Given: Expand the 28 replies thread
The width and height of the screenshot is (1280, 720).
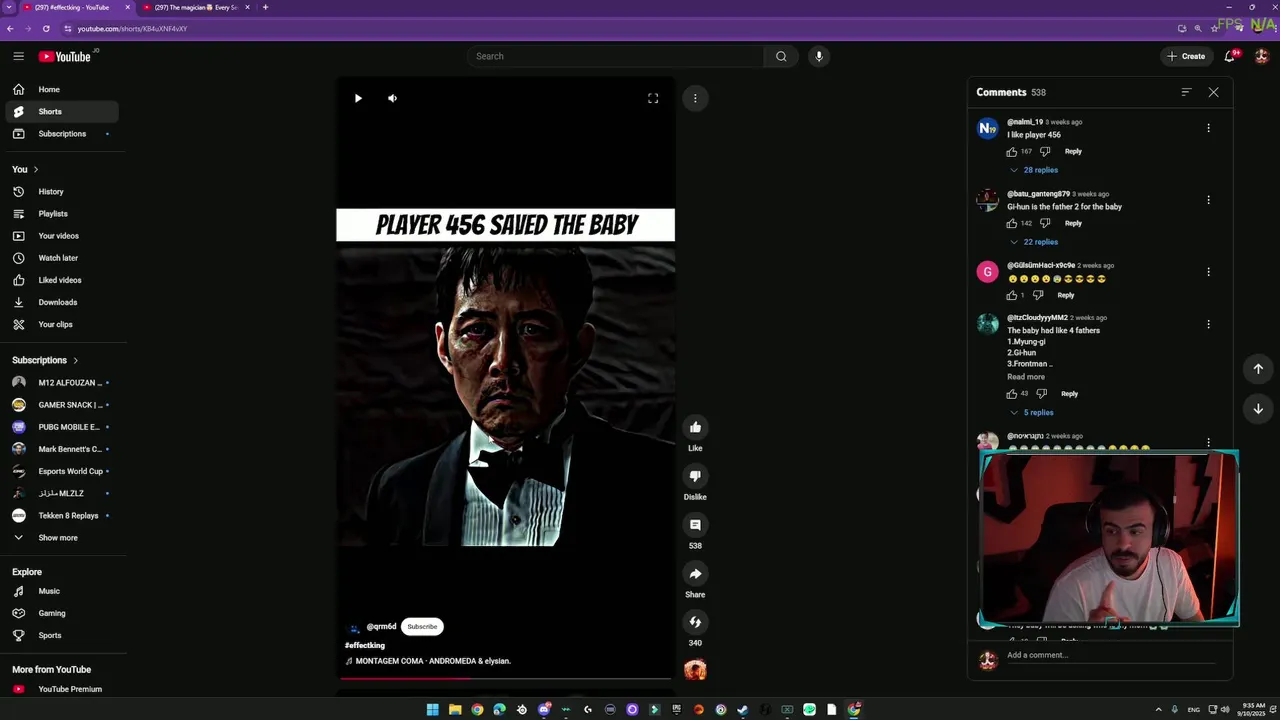Looking at the screenshot, I should (x=1034, y=170).
